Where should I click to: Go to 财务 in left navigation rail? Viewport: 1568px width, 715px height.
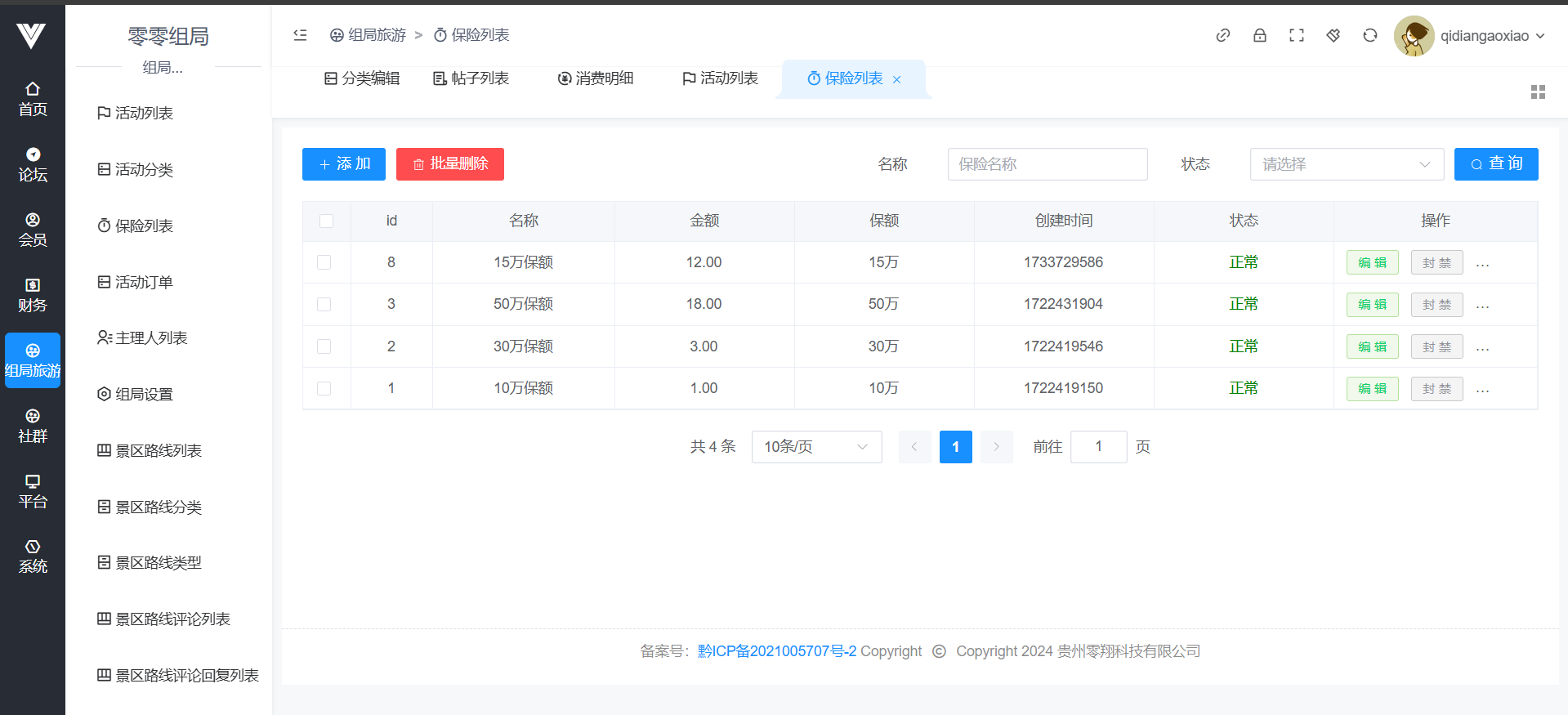tap(33, 296)
